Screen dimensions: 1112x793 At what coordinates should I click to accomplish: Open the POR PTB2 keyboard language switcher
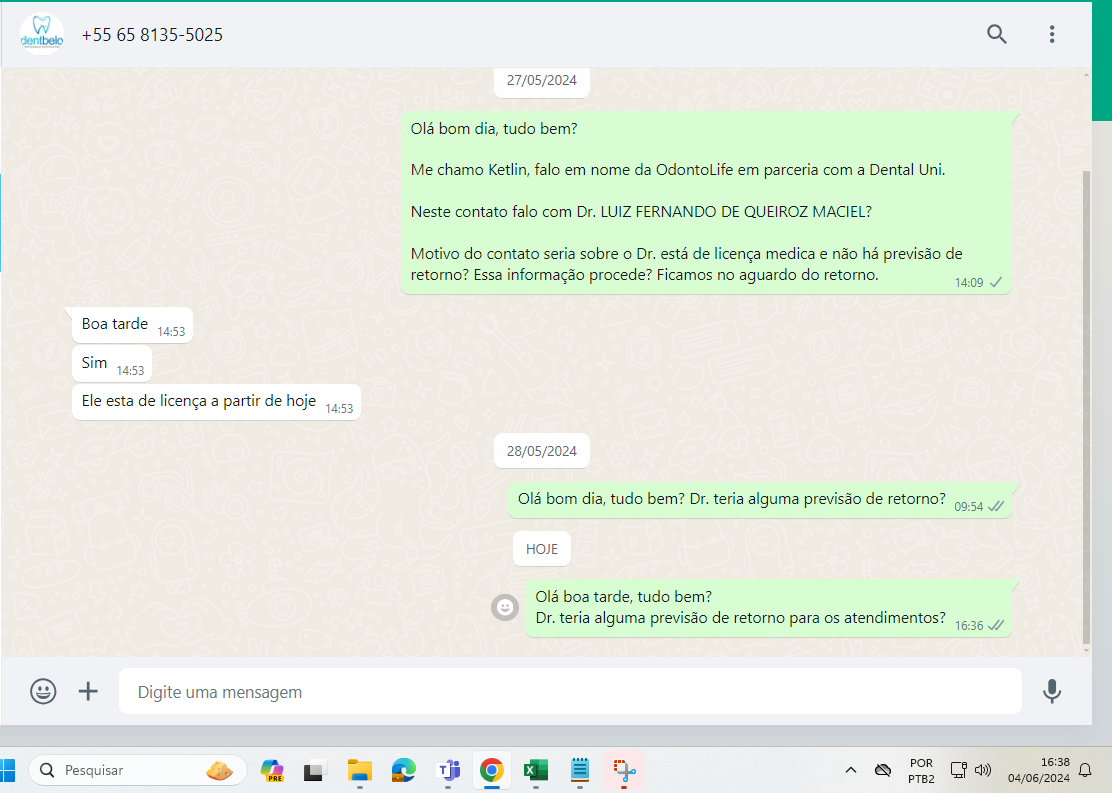pos(921,770)
